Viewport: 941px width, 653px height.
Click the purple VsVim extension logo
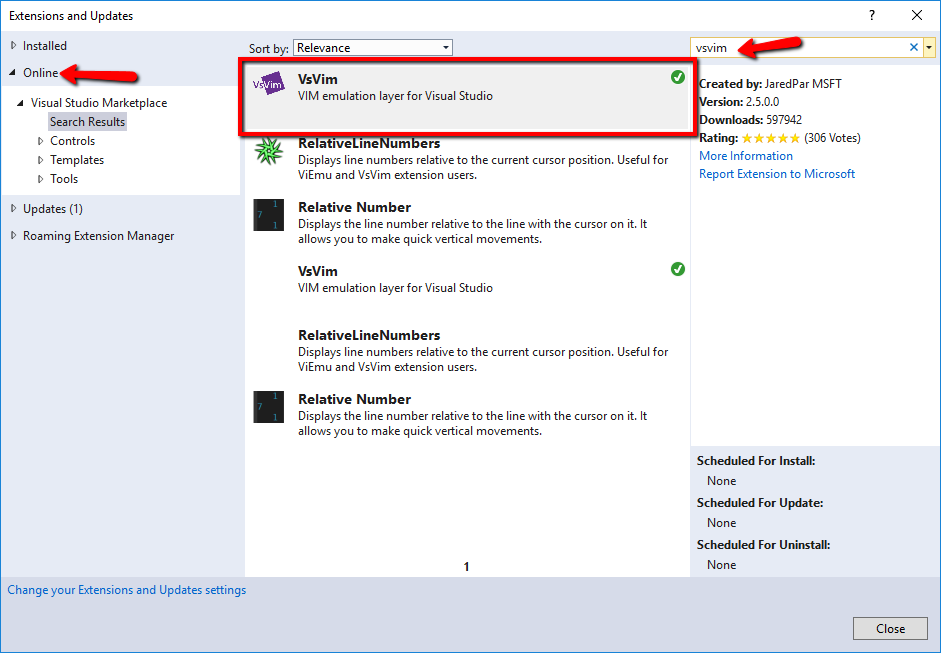[268, 84]
